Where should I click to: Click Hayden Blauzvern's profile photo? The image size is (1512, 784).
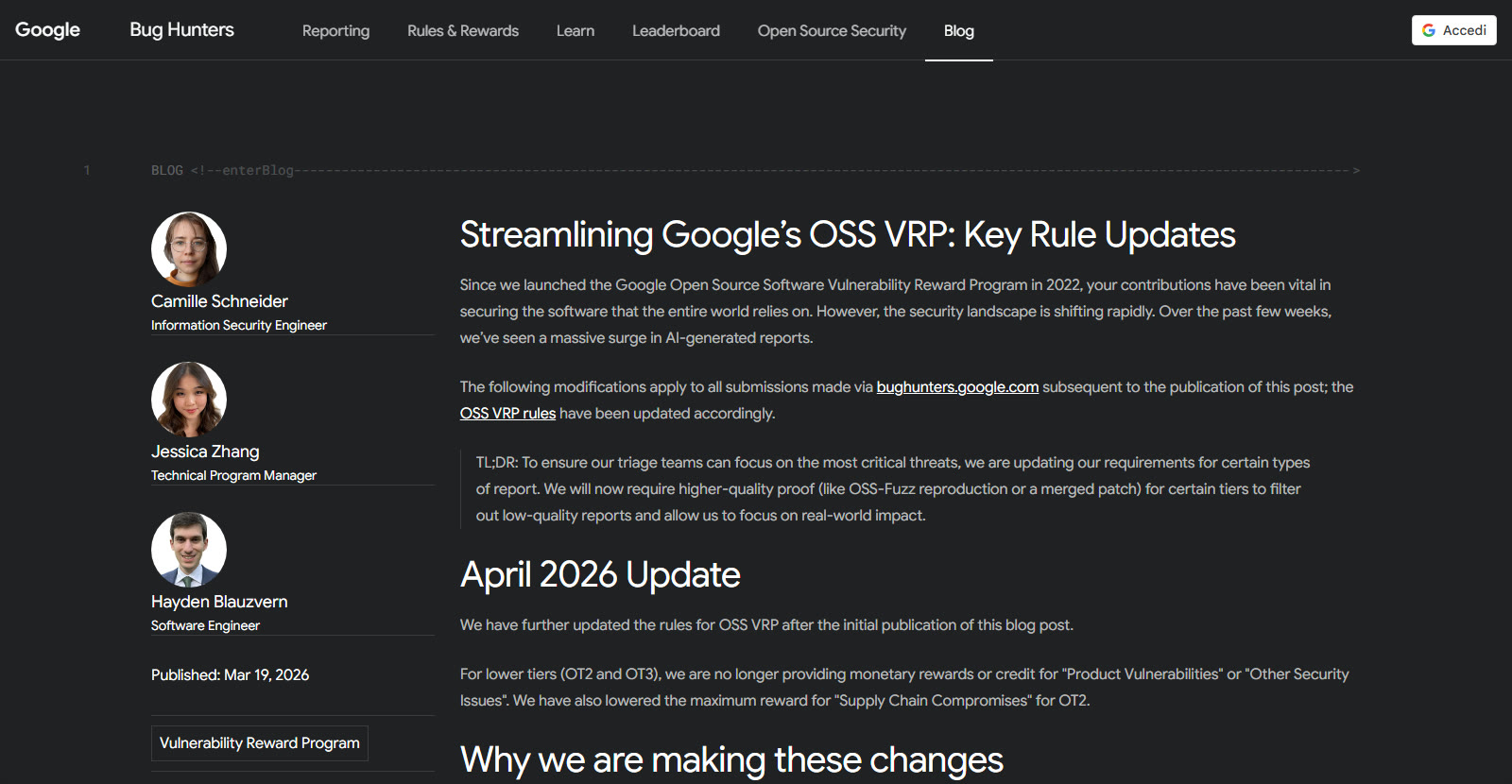(x=189, y=550)
